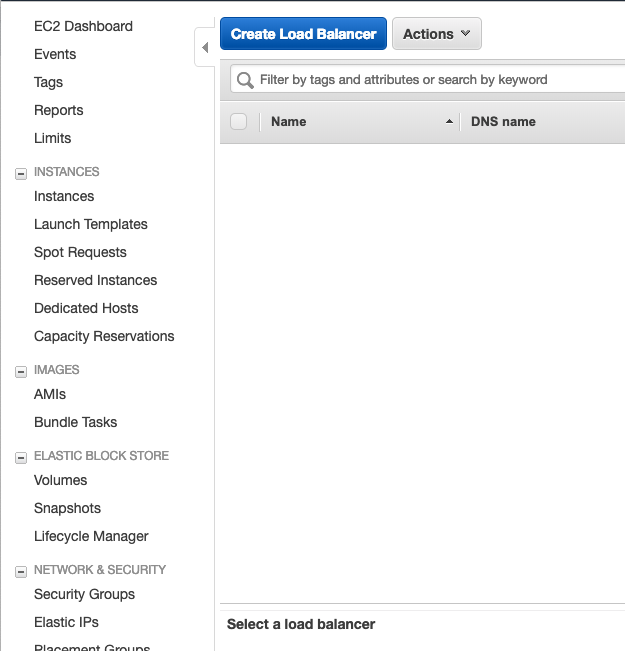The image size is (625, 651).
Task: Collapse the NETWORK & SECURITY section
Action: (20, 571)
